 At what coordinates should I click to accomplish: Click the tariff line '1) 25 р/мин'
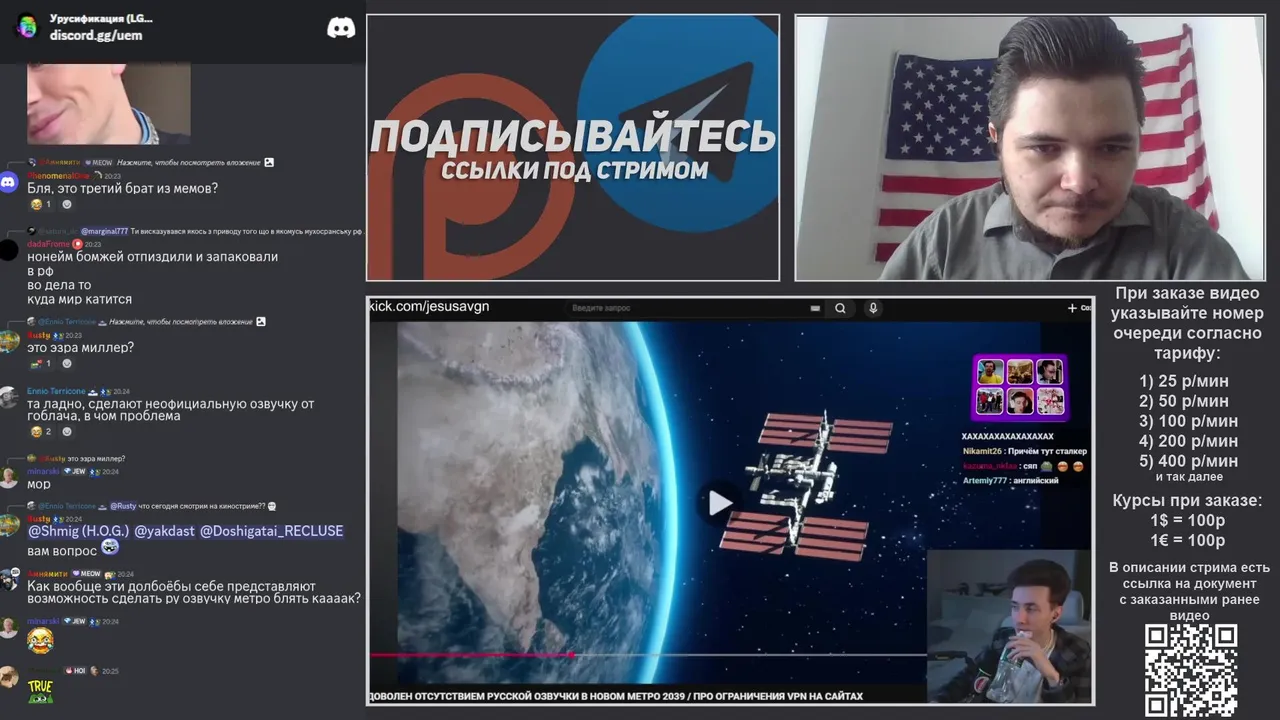pyautogui.click(x=1184, y=381)
